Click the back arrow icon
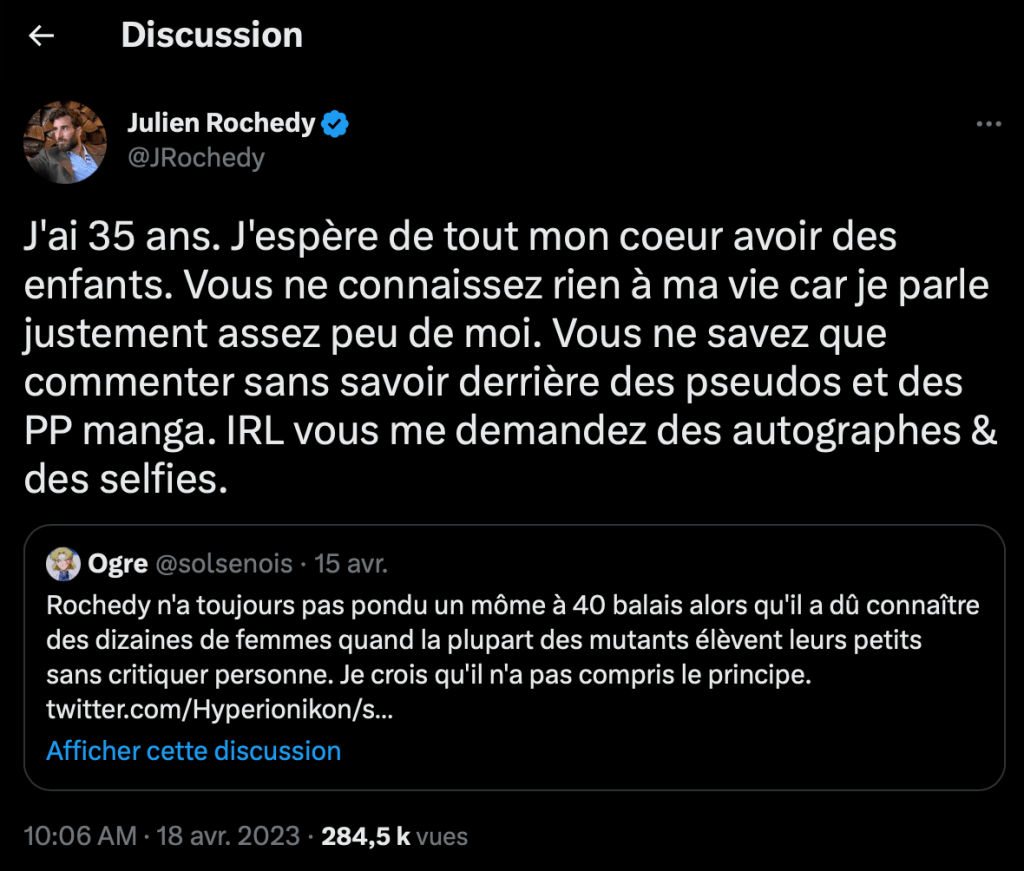1024x871 pixels. coord(41,36)
